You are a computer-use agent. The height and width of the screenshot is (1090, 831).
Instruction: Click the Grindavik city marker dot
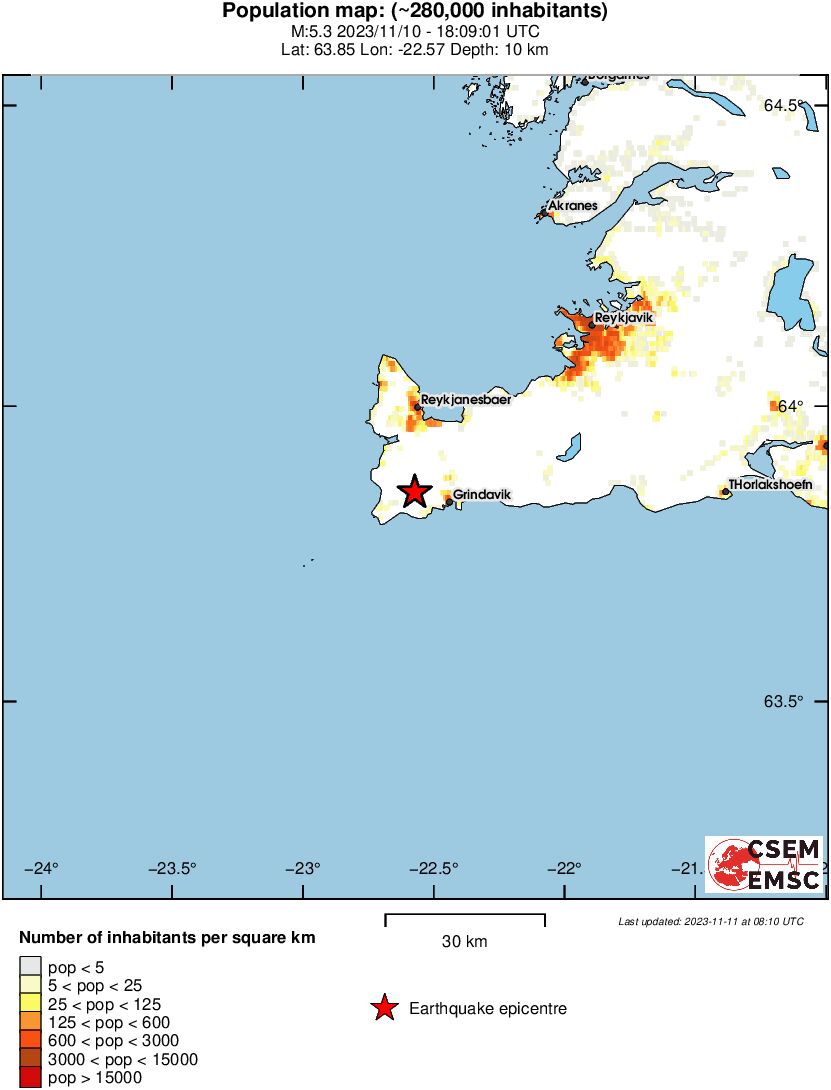coord(449,501)
